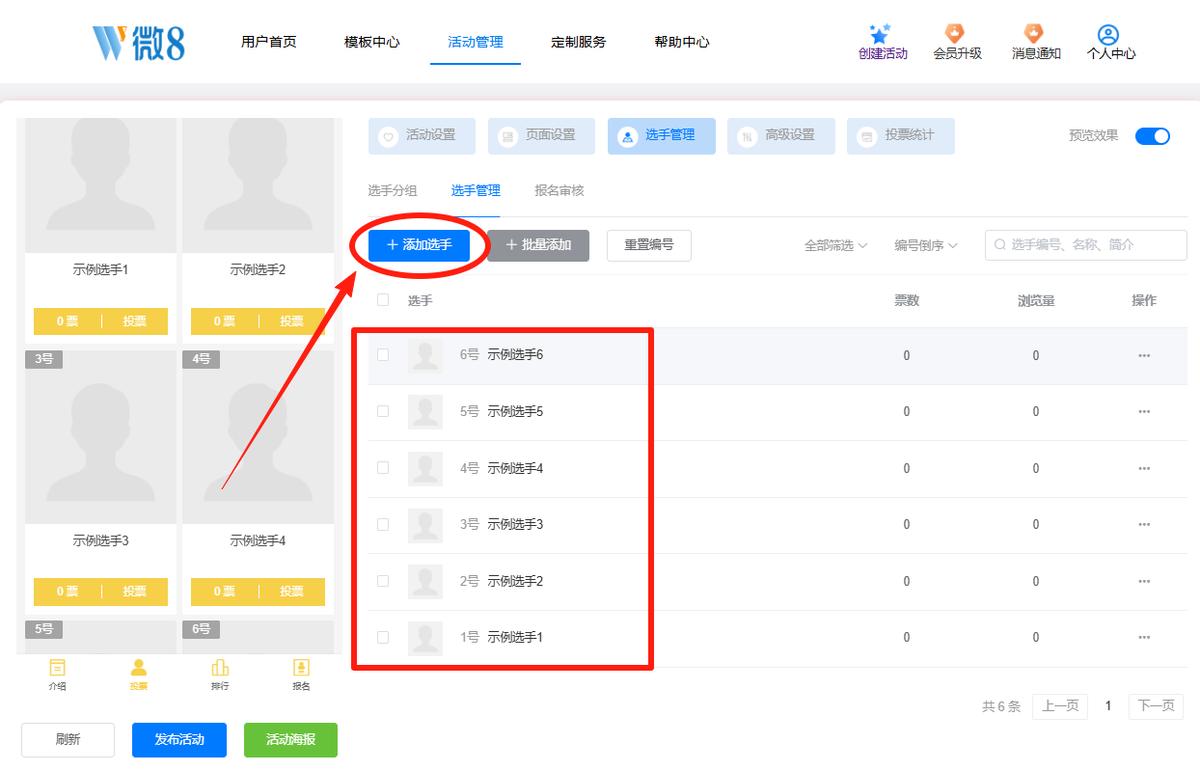
Task: Tap the 报名 signup icon in preview
Action: point(301,668)
